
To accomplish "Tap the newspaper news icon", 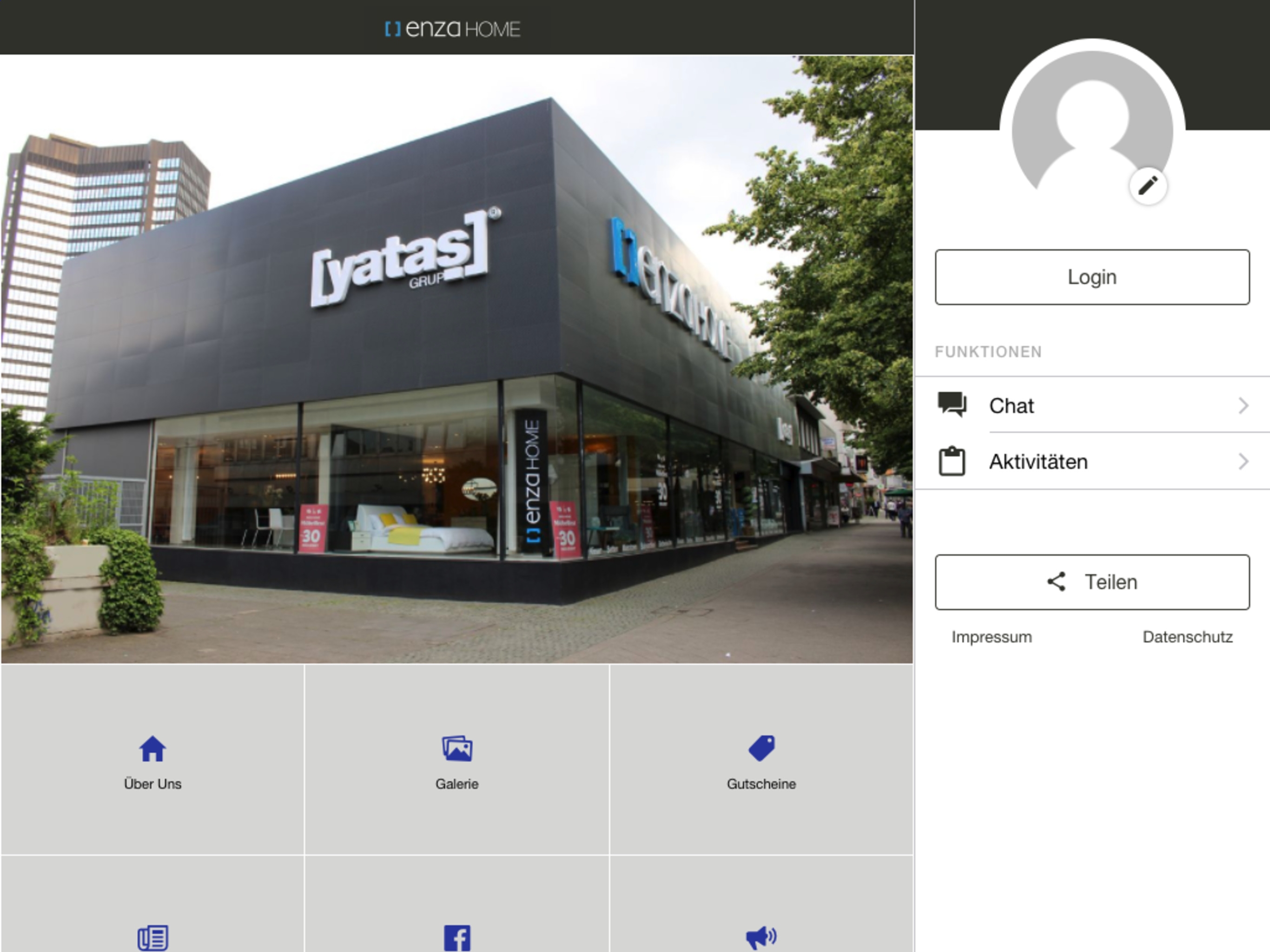I will [153, 938].
